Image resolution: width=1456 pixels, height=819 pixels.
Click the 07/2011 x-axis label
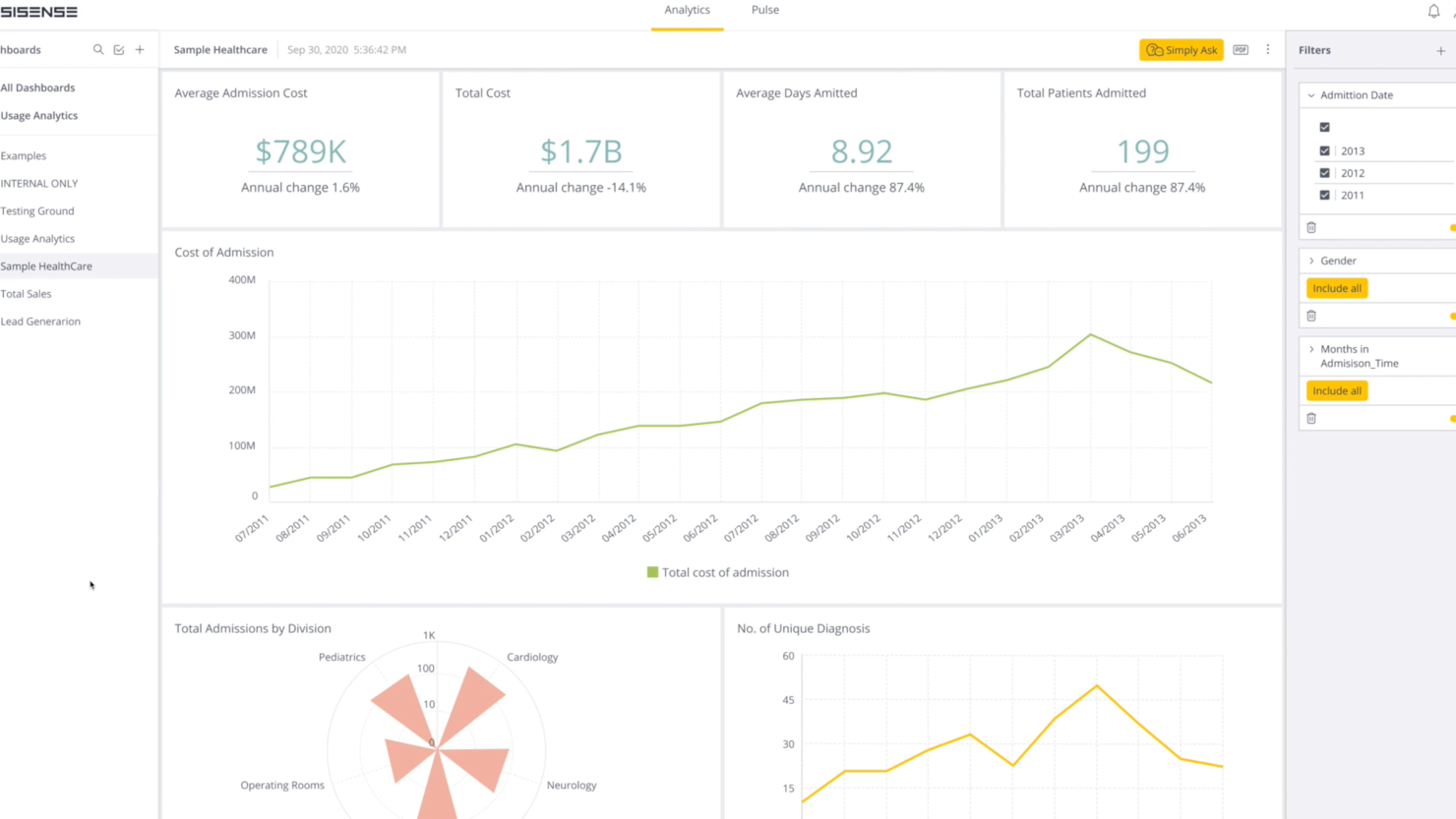coord(252,528)
